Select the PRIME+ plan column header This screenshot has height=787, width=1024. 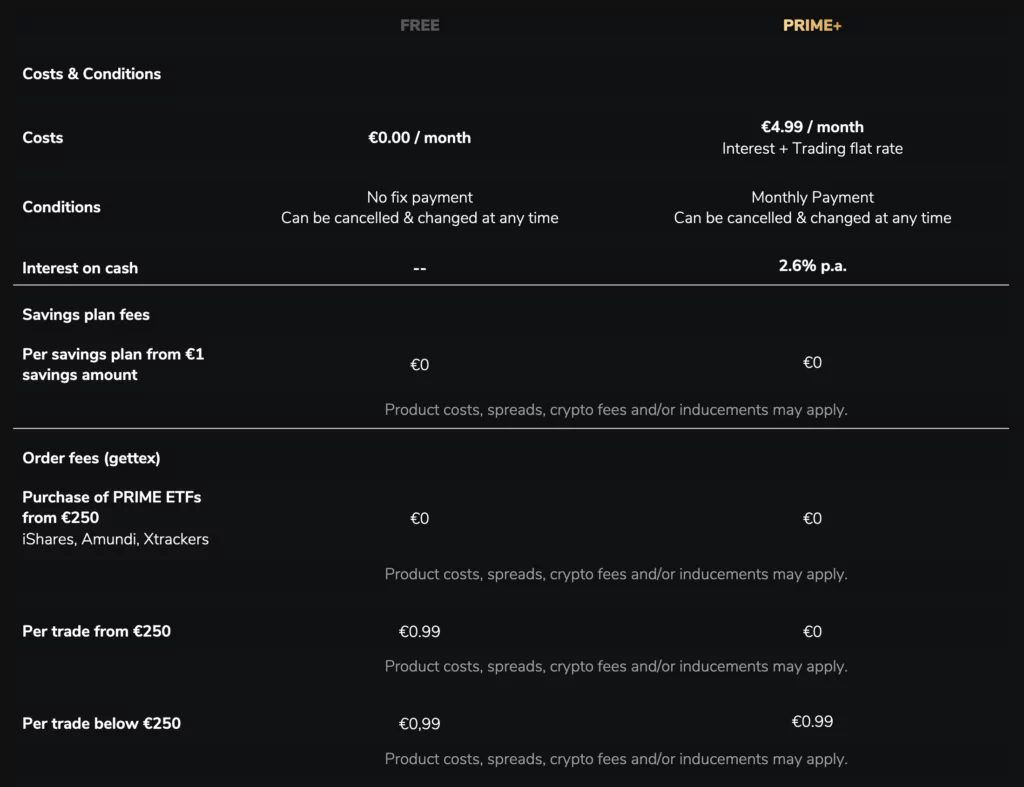tap(812, 25)
